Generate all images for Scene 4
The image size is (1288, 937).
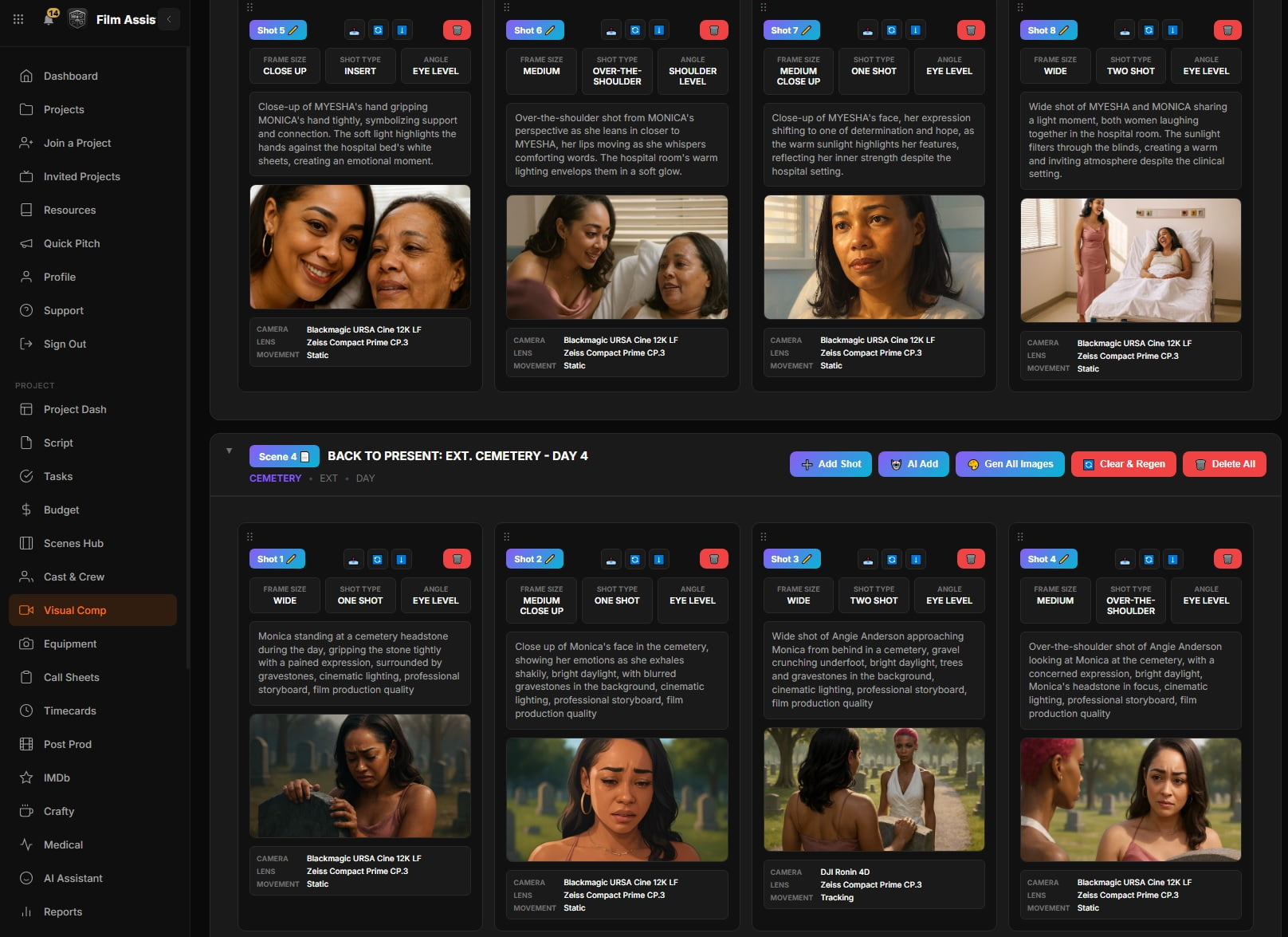[x=1010, y=464]
